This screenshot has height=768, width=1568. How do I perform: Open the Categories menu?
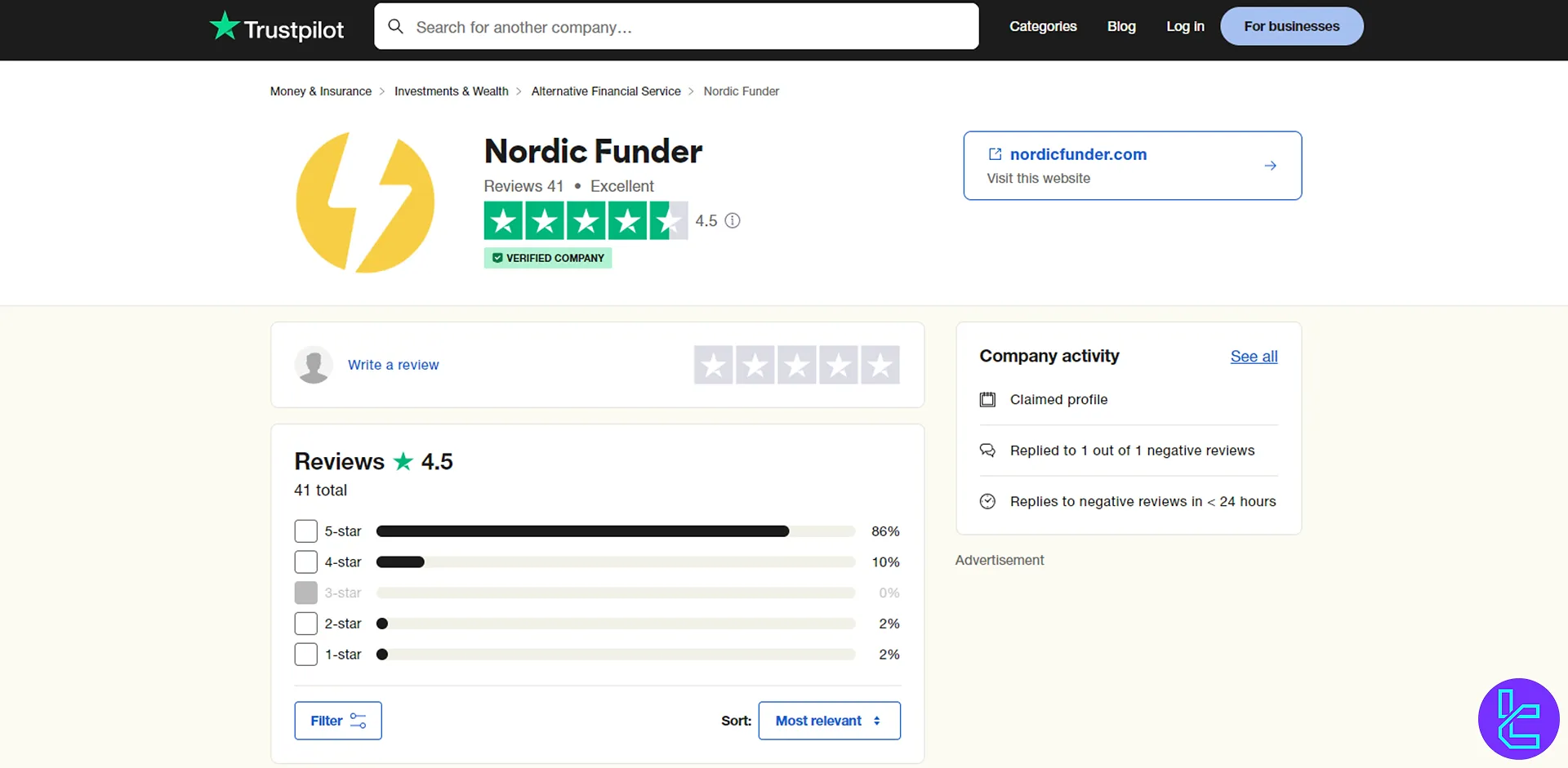(1043, 26)
